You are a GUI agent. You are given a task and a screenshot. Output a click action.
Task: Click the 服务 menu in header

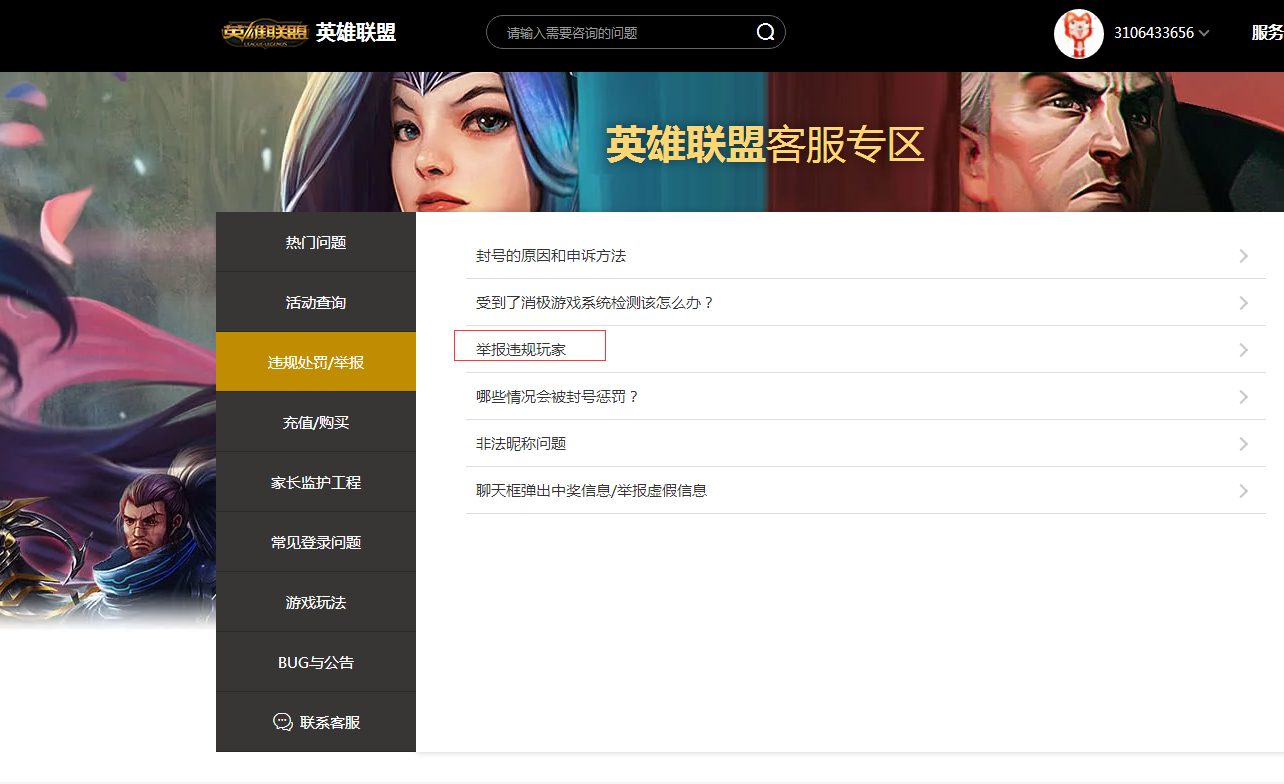(1267, 33)
